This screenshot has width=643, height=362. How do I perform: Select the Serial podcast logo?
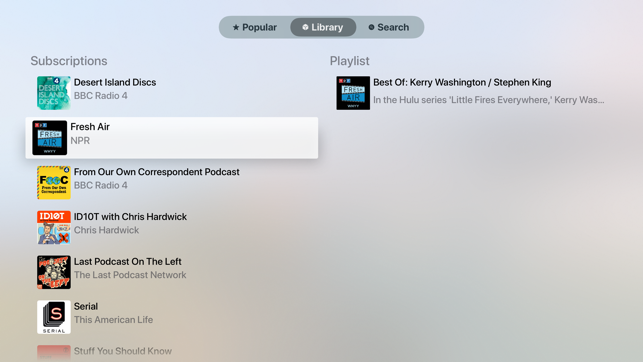pos(54,317)
